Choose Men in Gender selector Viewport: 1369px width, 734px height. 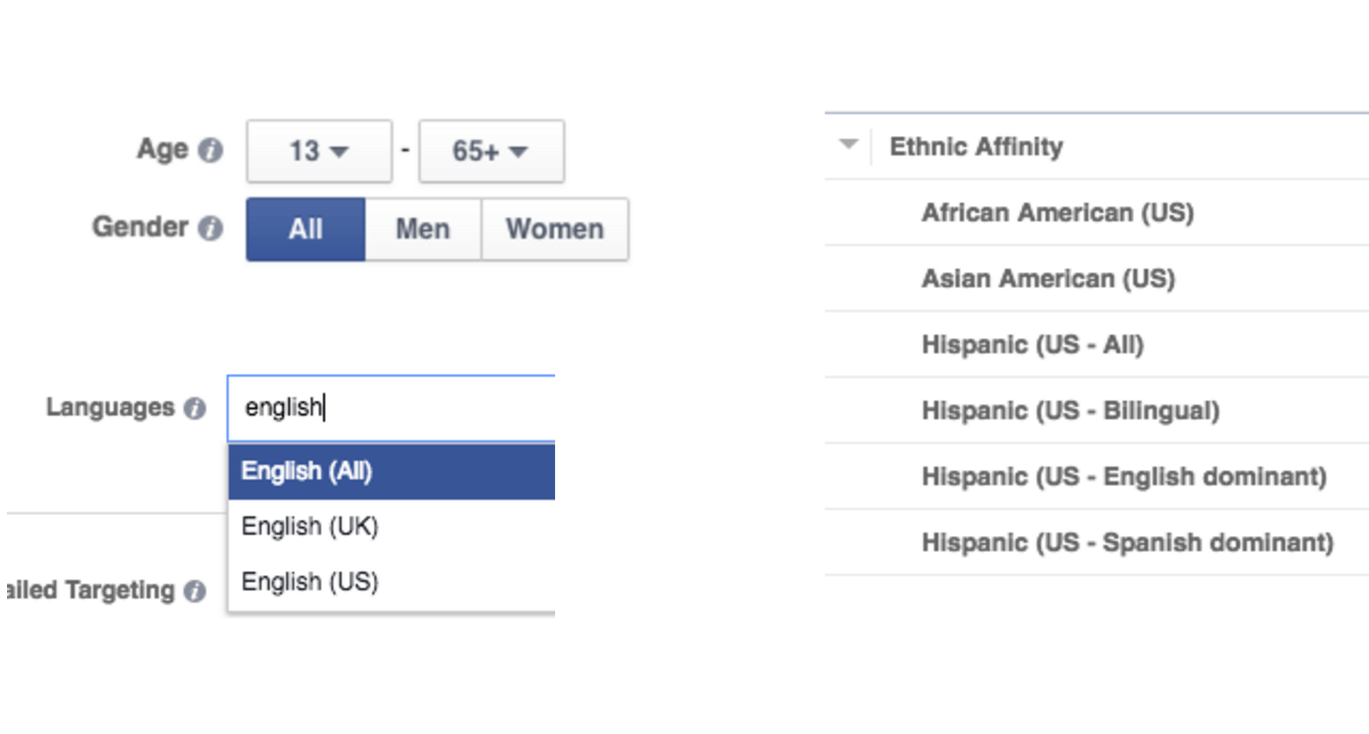[x=423, y=229]
